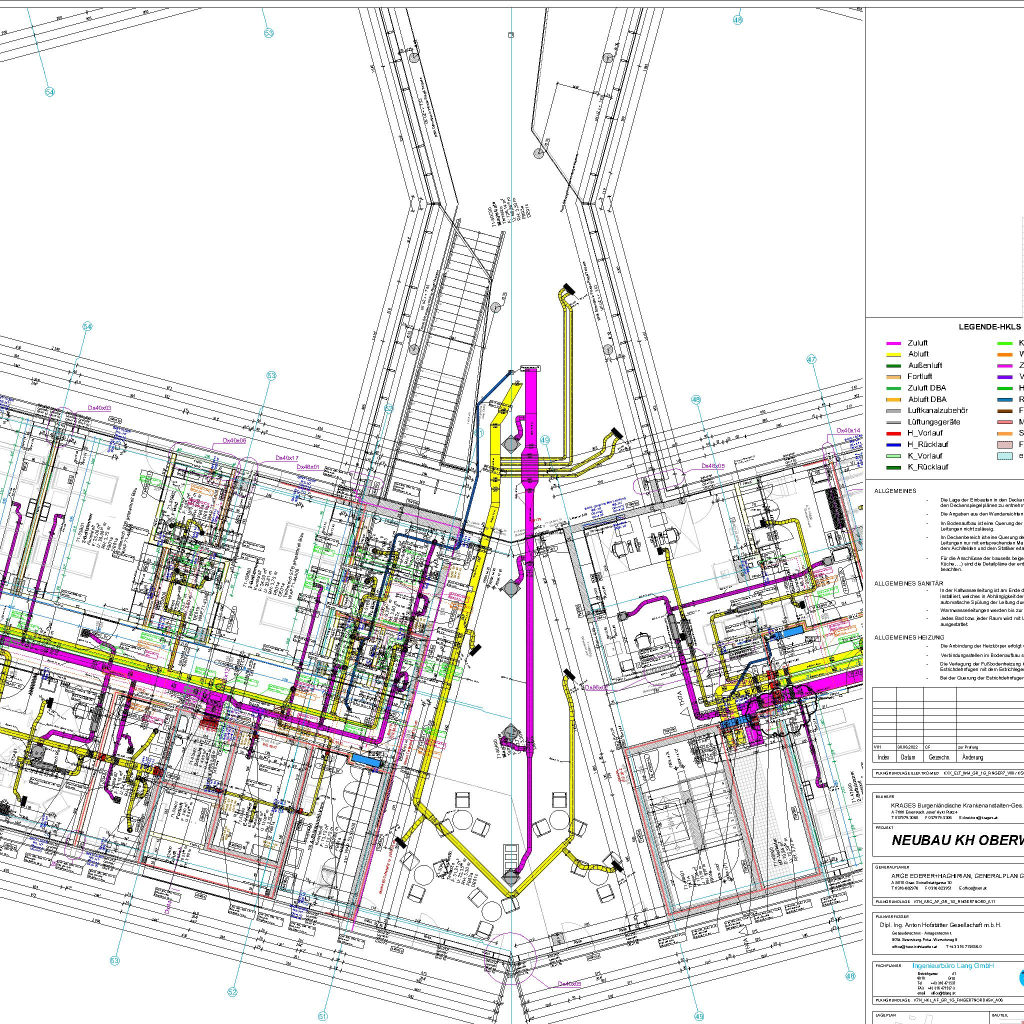
Task: Click the 'Gezeichn.' revision table header
Action: pos(939,758)
